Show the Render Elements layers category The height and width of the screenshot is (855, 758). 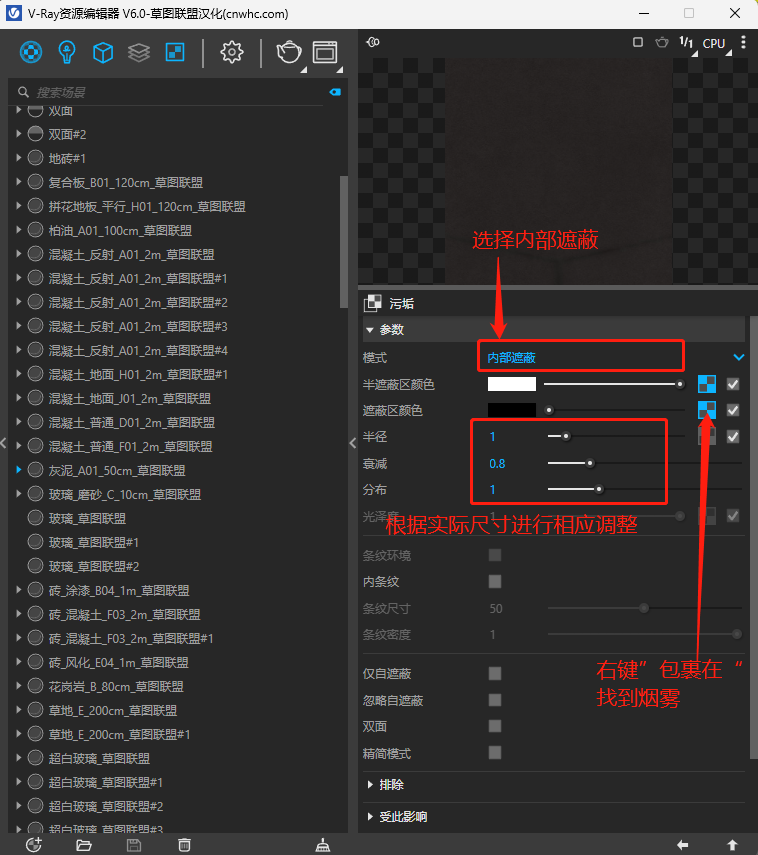click(x=138, y=52)
